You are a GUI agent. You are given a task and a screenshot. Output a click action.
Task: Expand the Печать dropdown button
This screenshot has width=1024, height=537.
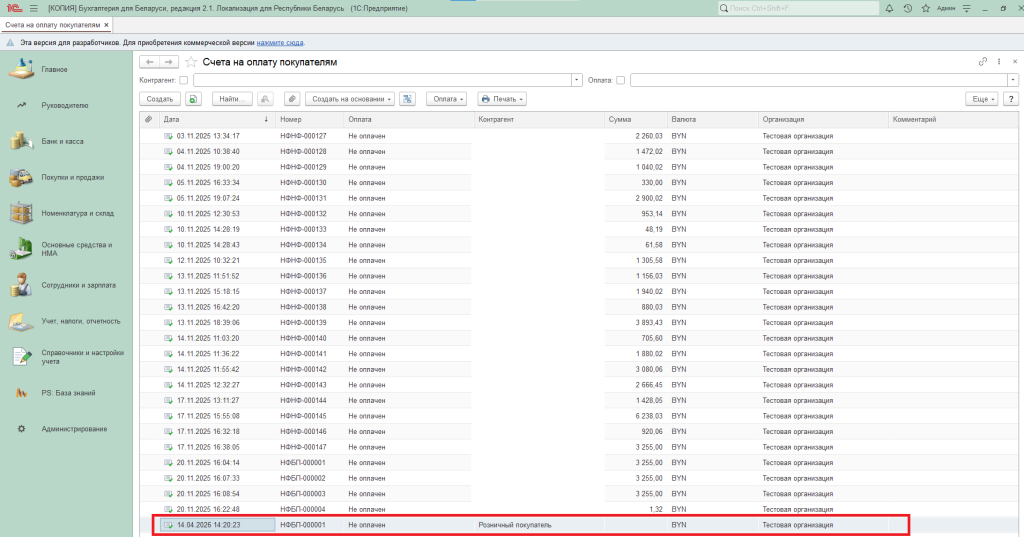click(502, 99)
